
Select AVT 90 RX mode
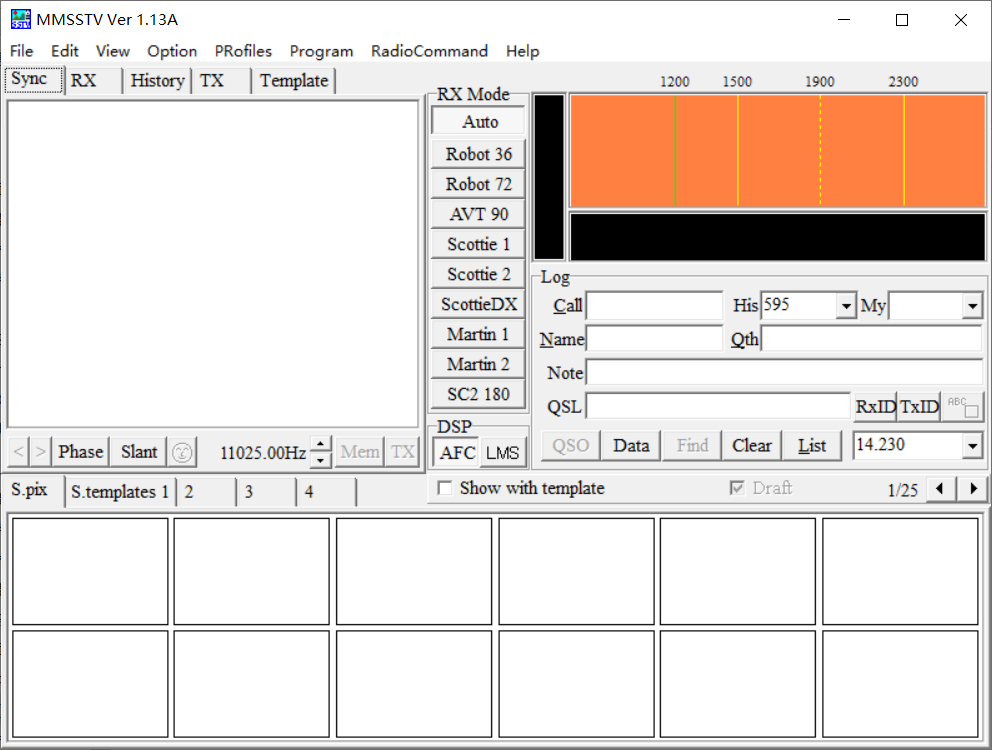pyautogui.click(x=478, y=214)
